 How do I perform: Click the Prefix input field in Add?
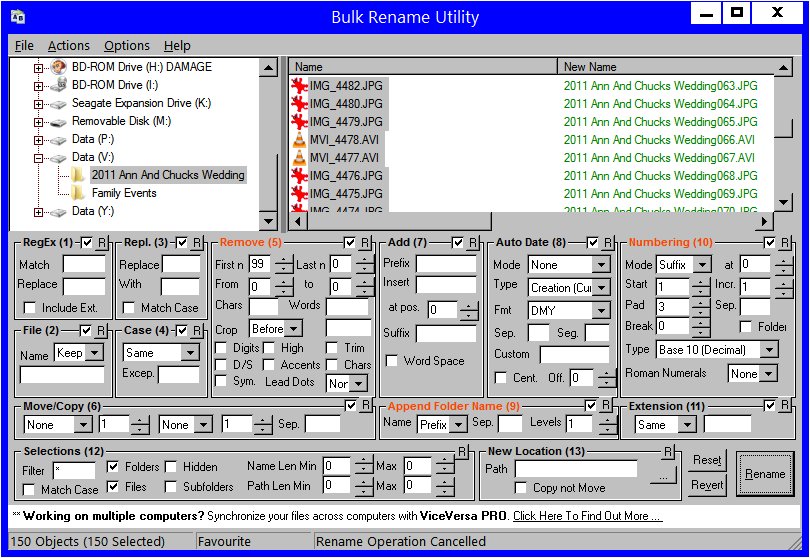click(446, 264)
